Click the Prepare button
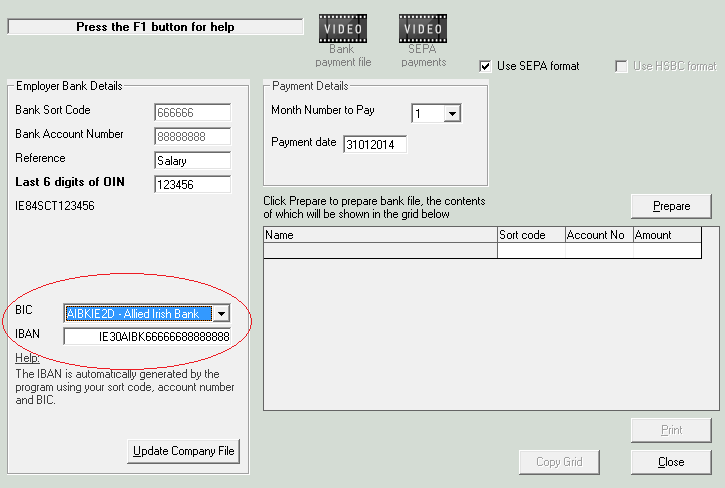Viewport: 725px width, 488px height. [x=671, y=206]
